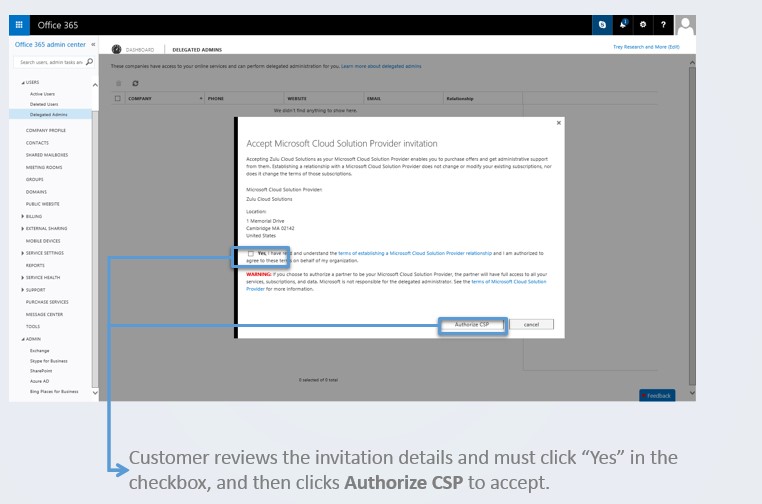This screenshot has height=504, width=762.
Task: Expand the SUPPORT section
Action: [23, 290]
